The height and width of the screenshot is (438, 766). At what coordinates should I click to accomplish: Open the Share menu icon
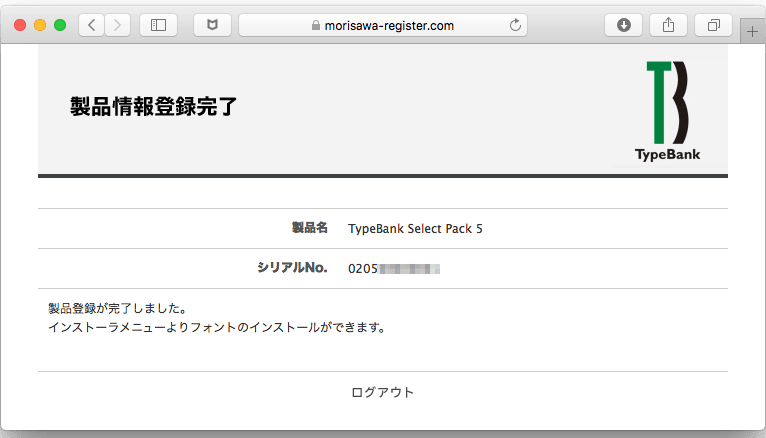[x=668, y=25]
